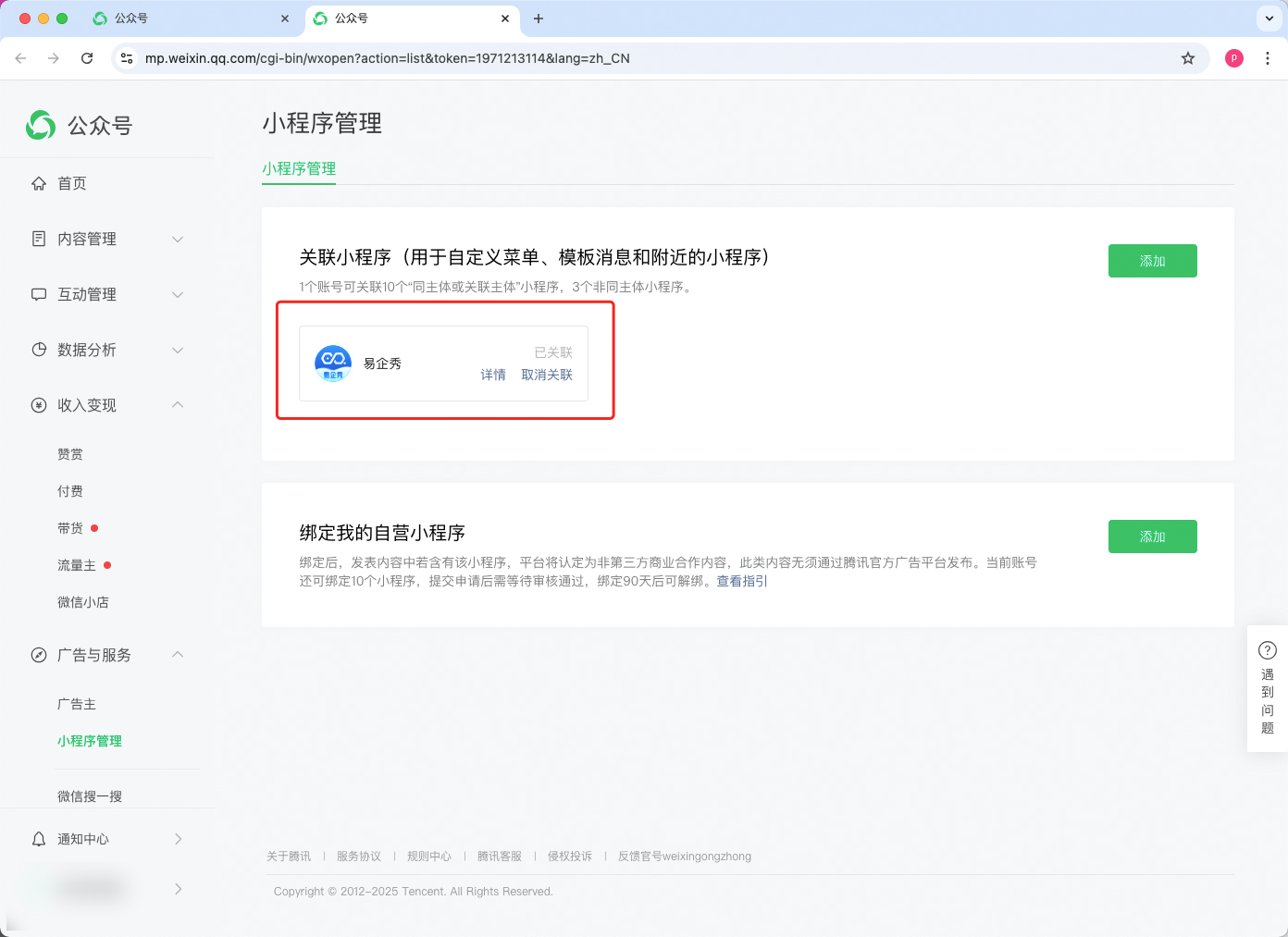Click the 首页 home icon
Viewport: 1288px width, 937px height.
39,183
